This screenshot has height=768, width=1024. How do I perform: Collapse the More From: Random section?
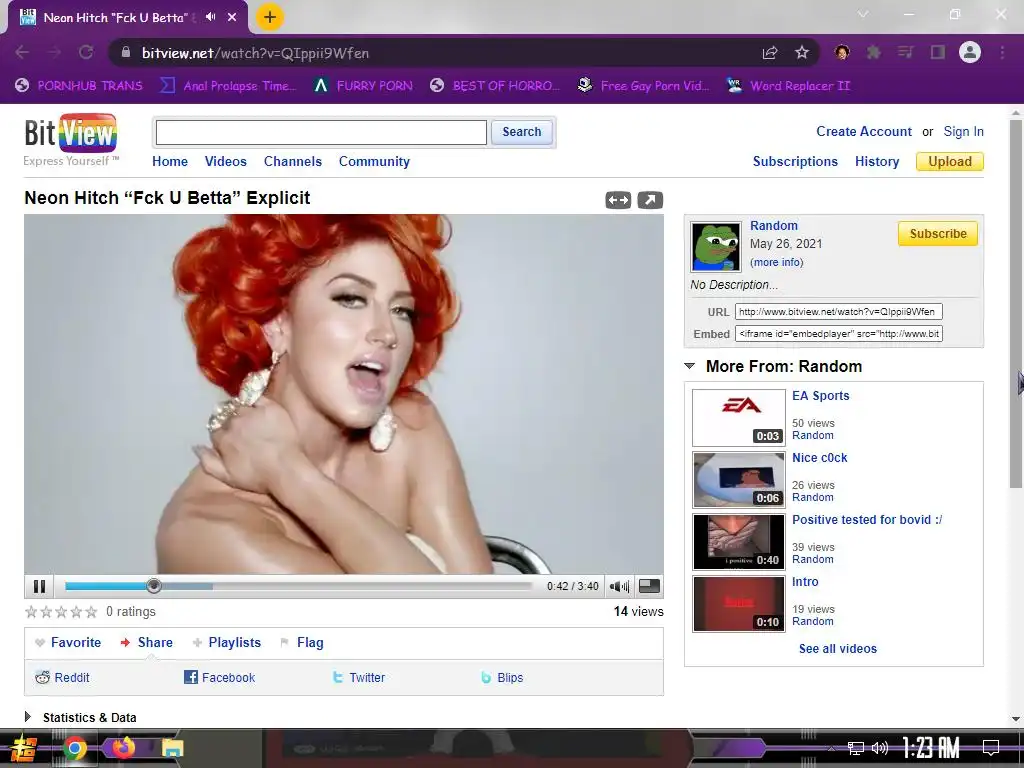[x=690, y=366]
